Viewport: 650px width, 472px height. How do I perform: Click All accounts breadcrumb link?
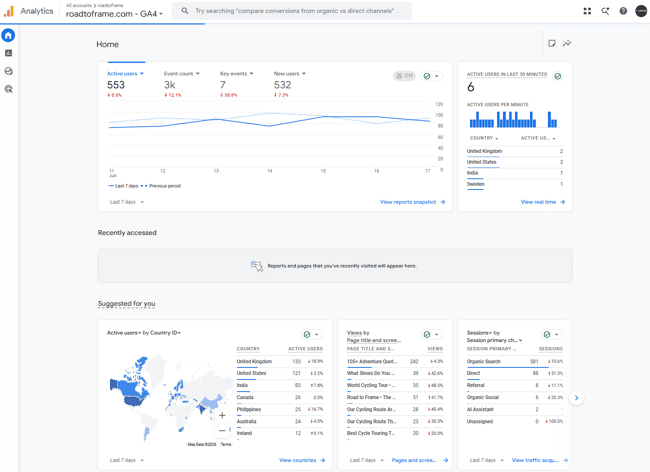79,5
